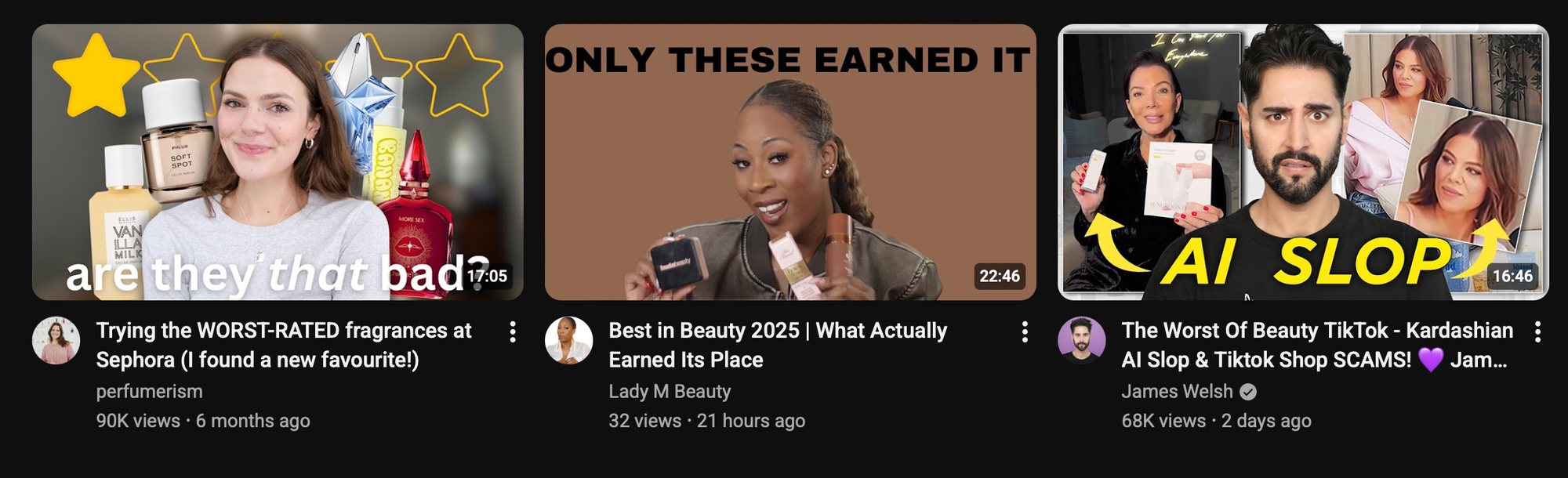Click the perfumerism channel avatar
The image size is (1568, 478).
(56, 341)
